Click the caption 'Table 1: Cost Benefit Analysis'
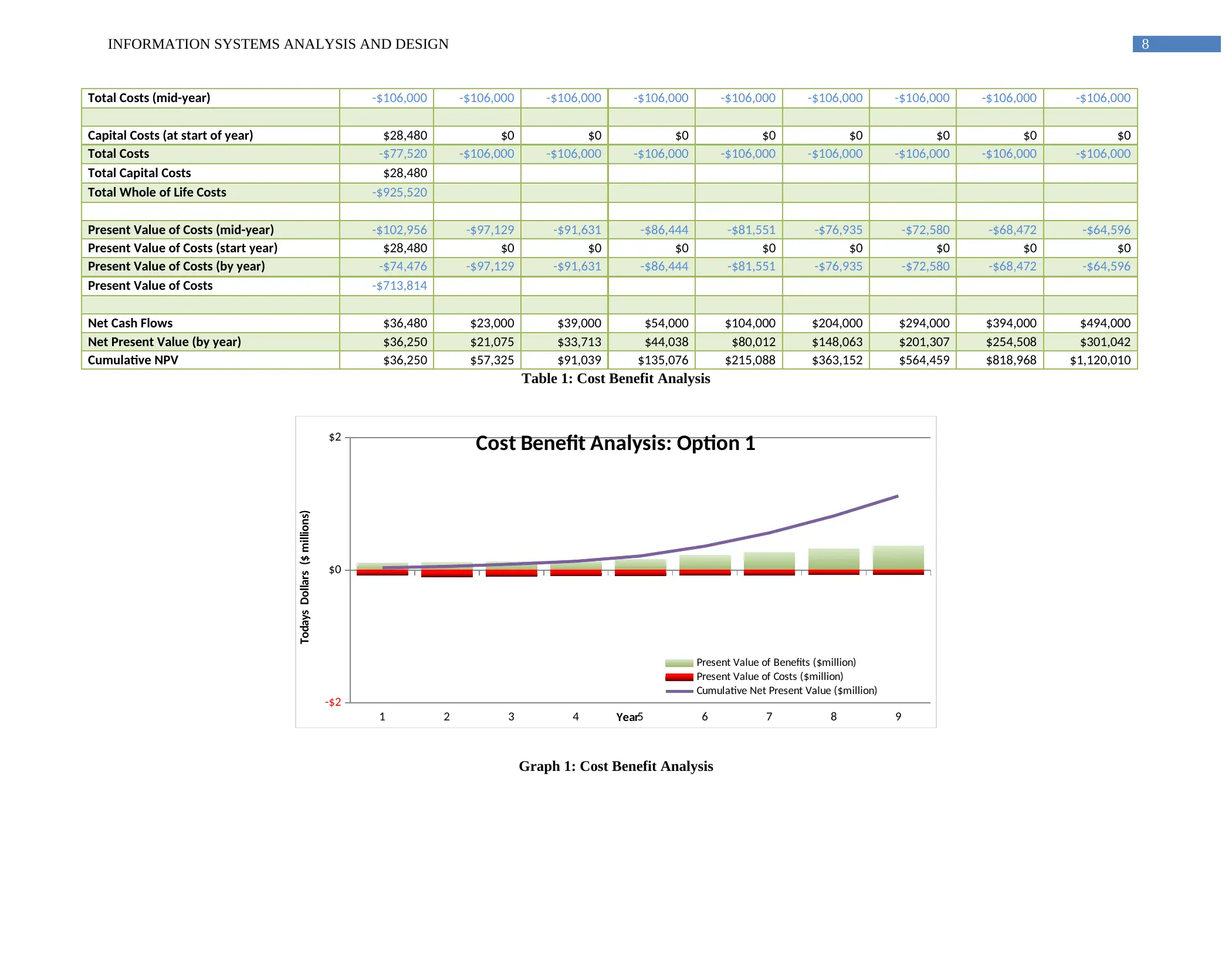The width and height of the screenshot is (1232, 968). (x=616, y=378)
